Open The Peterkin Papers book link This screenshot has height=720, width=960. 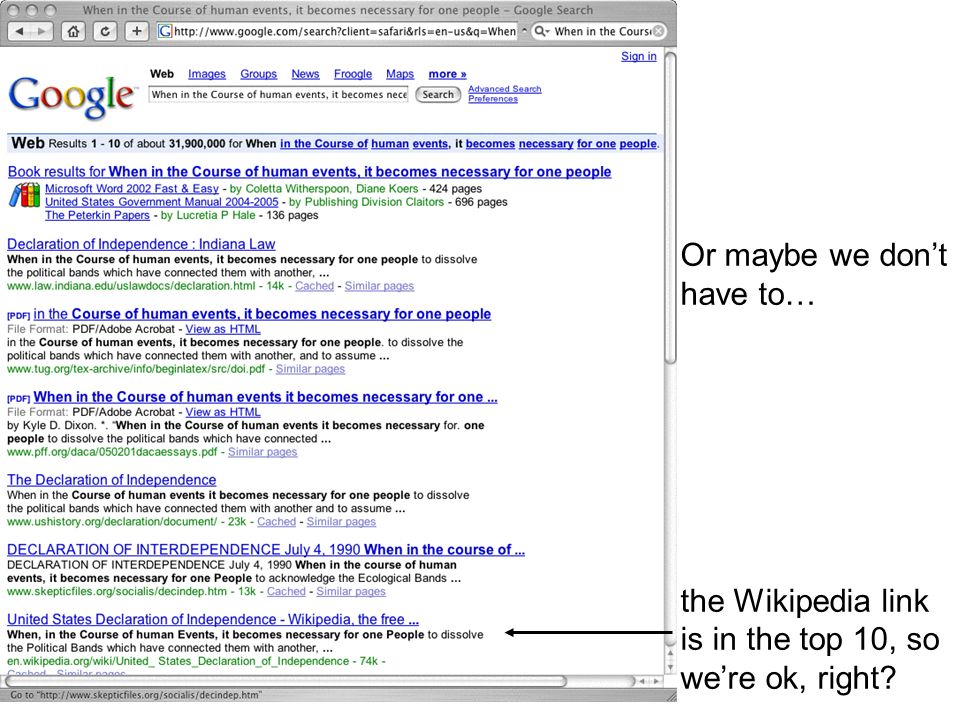coord(97,216)
